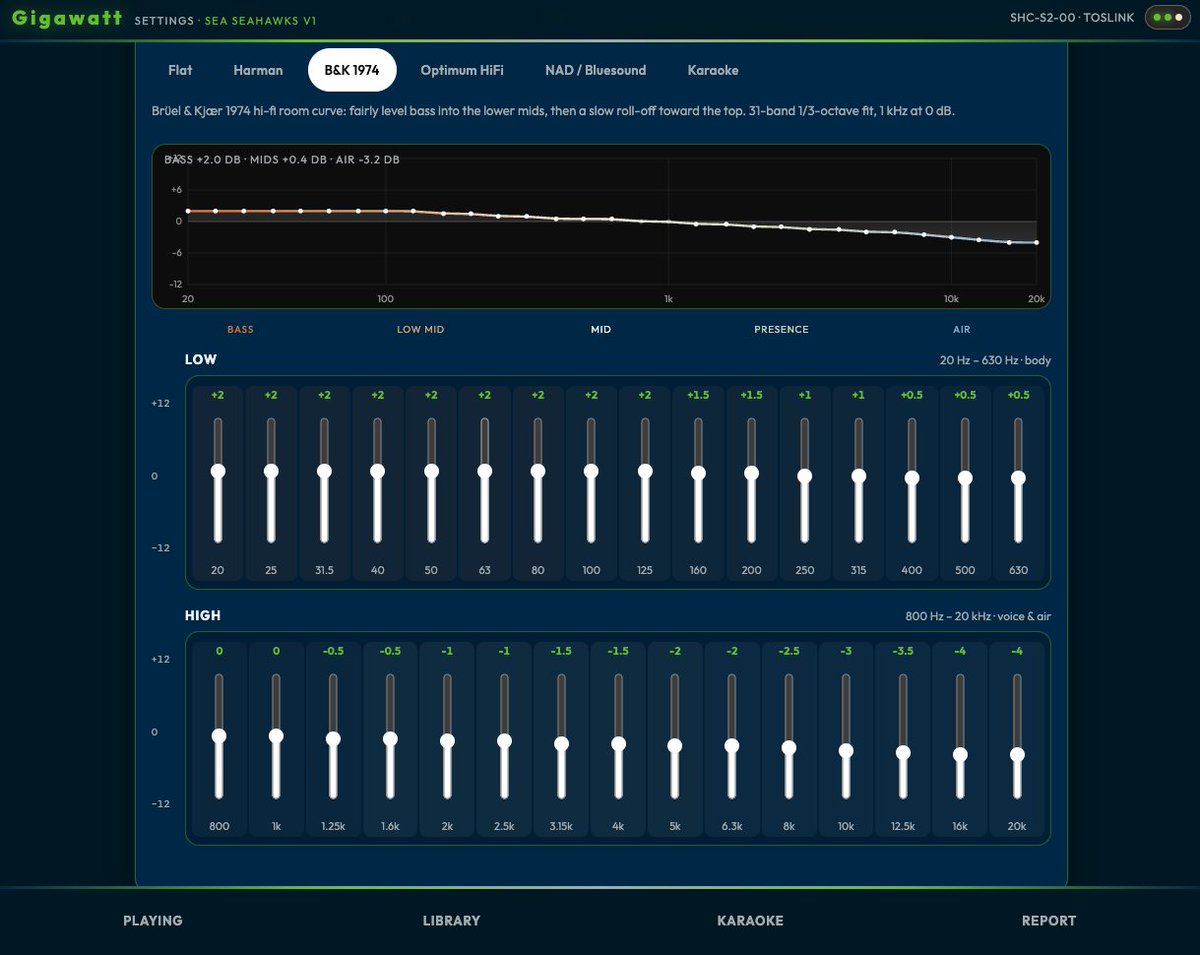The height and width of the screenshot is (955, 1200).
Task: Click the 315 Hz slider handle
Action: pos(858,476)
